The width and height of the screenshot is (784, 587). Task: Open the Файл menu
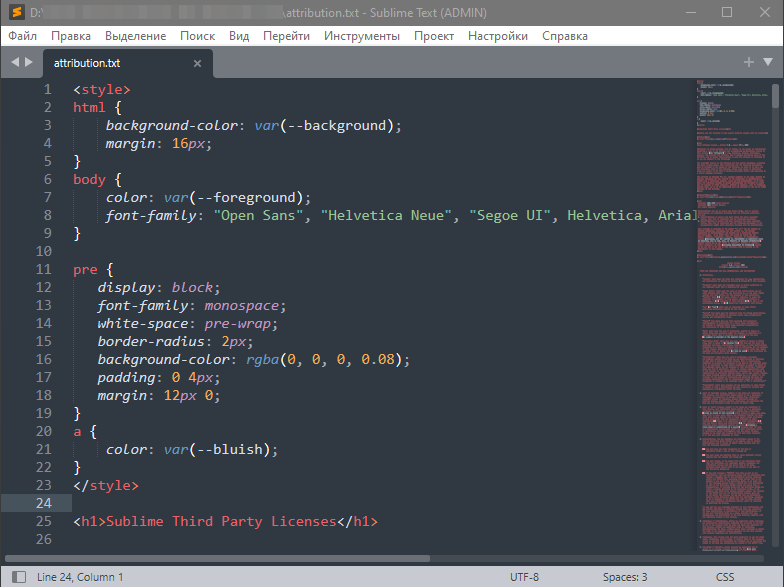[22, 36]
